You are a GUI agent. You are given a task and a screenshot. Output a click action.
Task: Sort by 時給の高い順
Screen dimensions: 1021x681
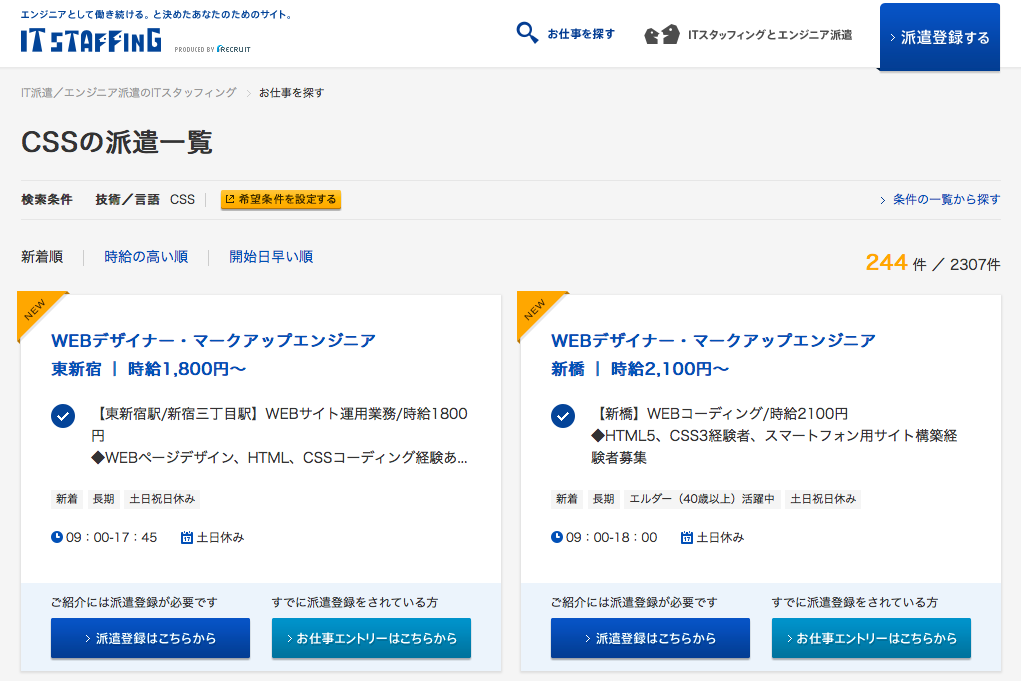pos(146,257)
